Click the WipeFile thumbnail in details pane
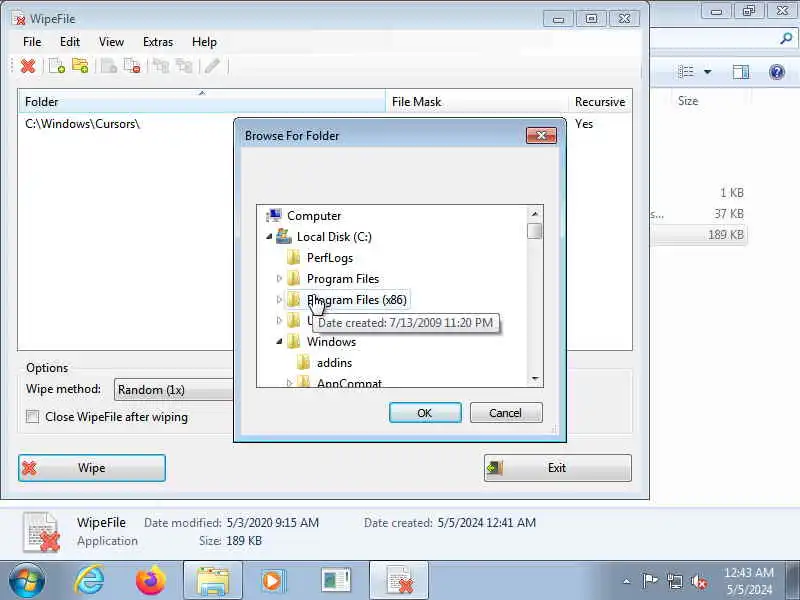Image resolution: width=800 pixels, height=600 pixels. point(41,532)
